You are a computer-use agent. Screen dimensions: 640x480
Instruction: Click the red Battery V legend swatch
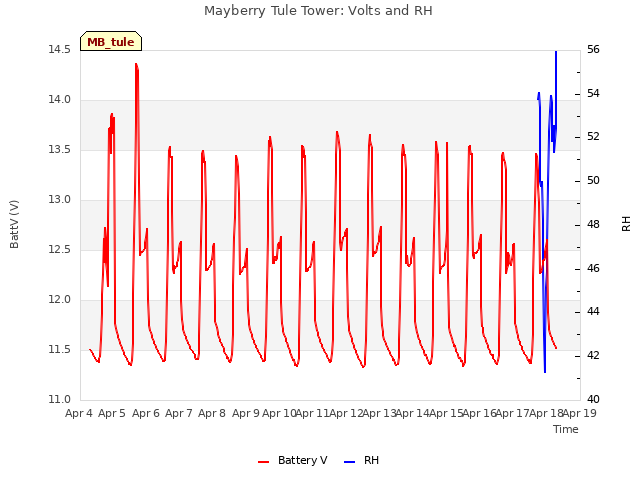point(264,462)
